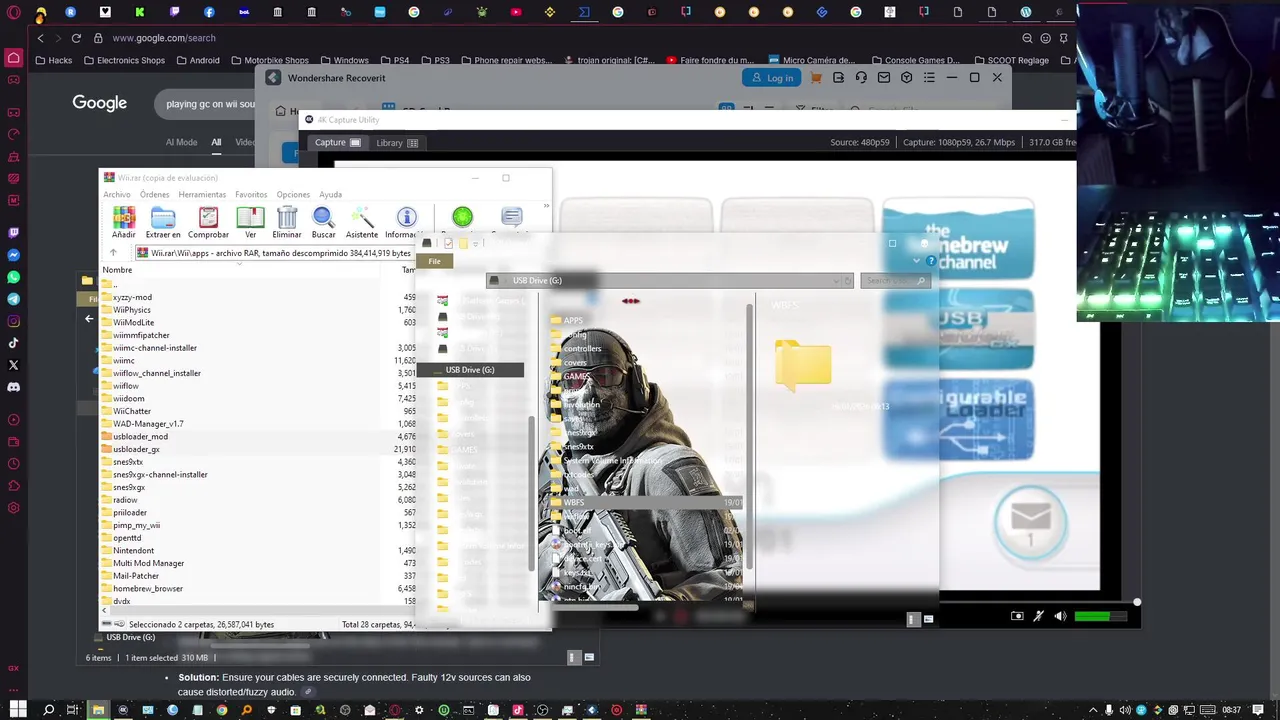The width and height of the screenshot is (1280, 720).
Task: Click the File tab in Explorer window
Action: point(434,261)
